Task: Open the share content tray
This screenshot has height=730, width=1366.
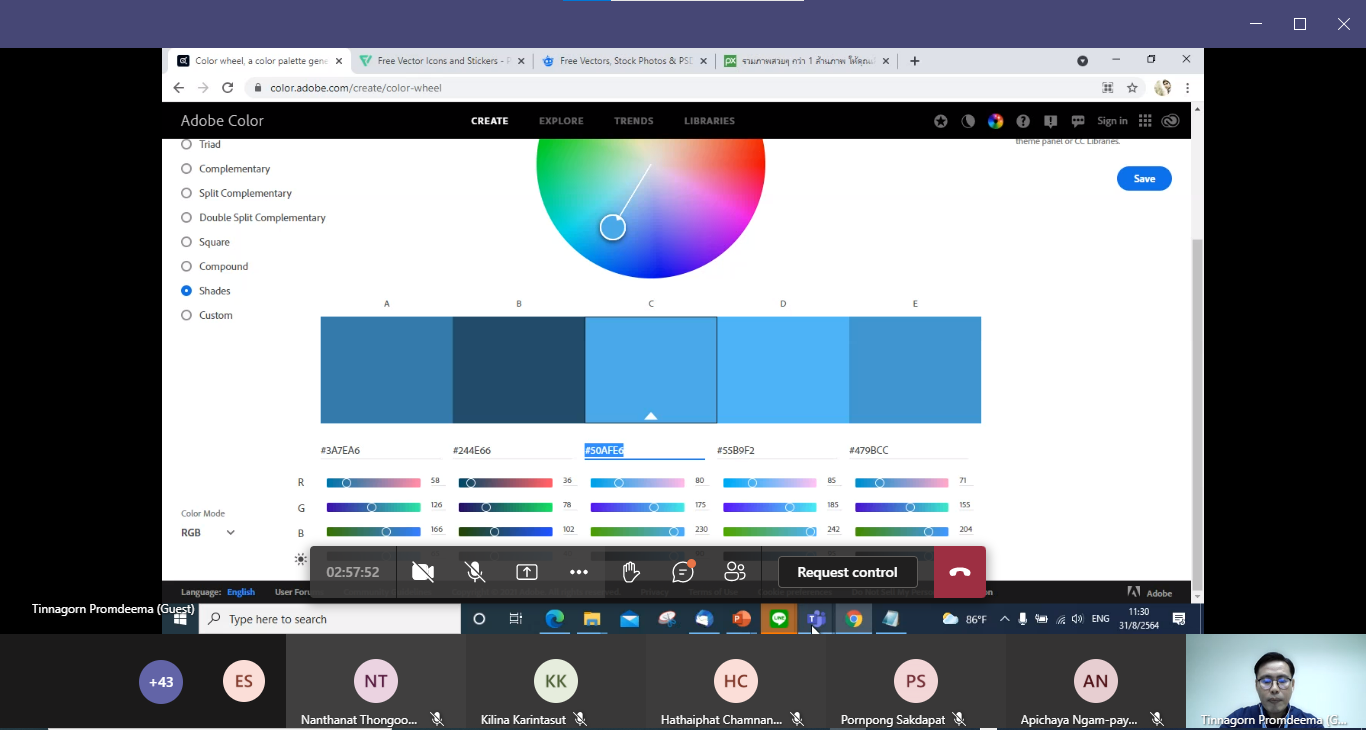Action: click(x=527, y=572)
